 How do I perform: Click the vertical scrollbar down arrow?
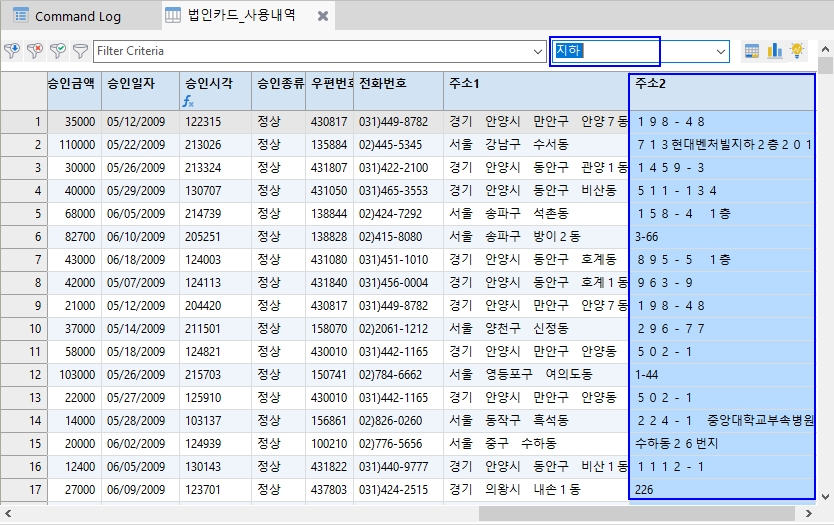(x=825, y=497)
